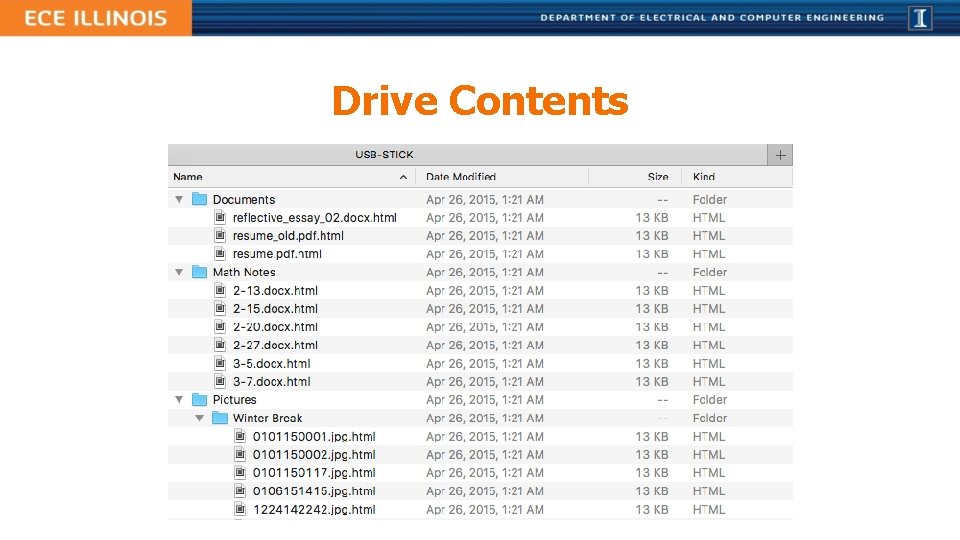Sort by Size column header
Viewport: 960px width, 540px height.
coord(658,176)
